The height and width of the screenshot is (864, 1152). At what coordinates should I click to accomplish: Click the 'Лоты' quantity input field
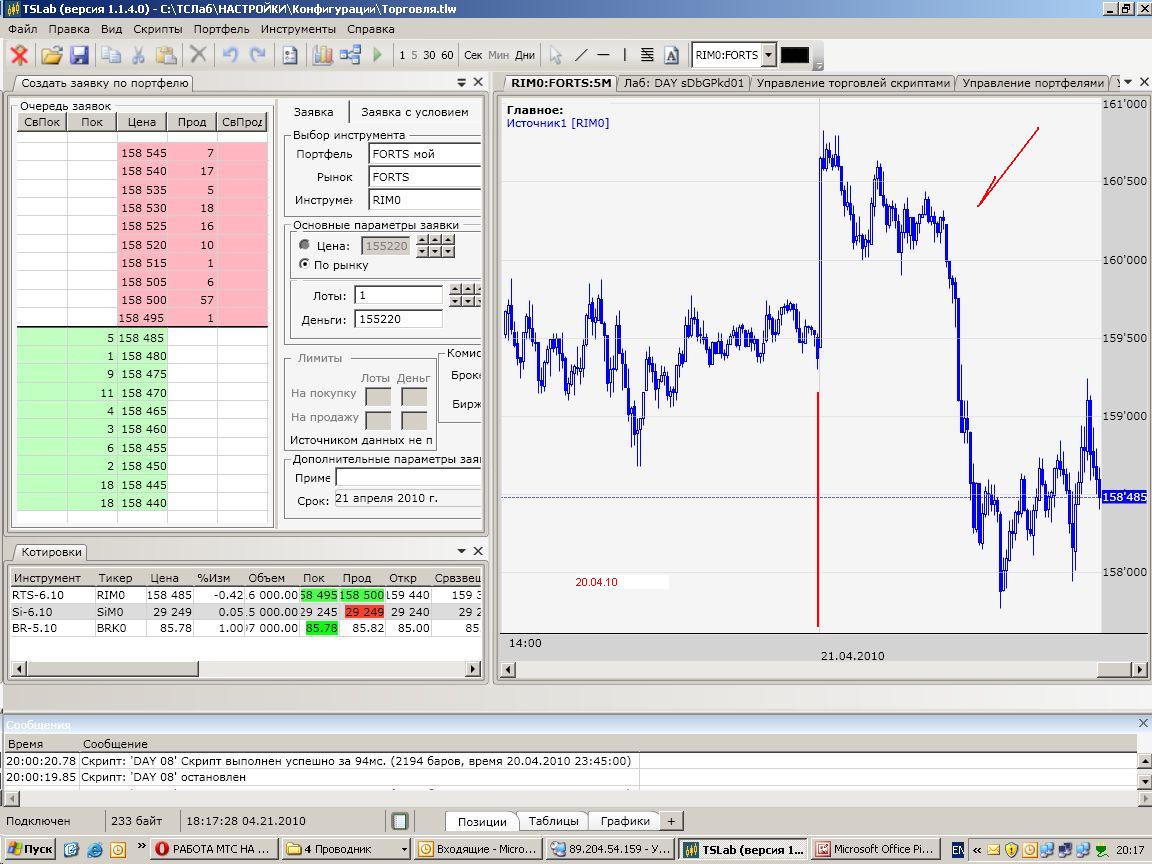pos(399,295)
